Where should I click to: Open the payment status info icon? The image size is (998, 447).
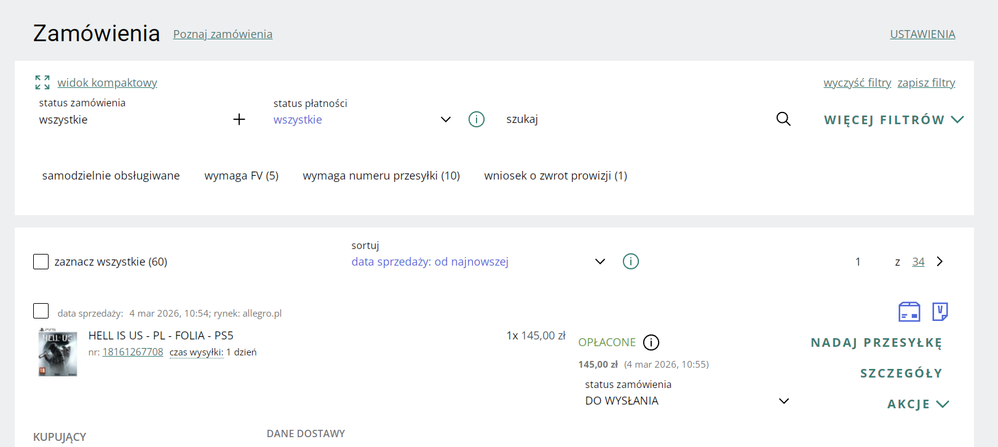point(476,119)
